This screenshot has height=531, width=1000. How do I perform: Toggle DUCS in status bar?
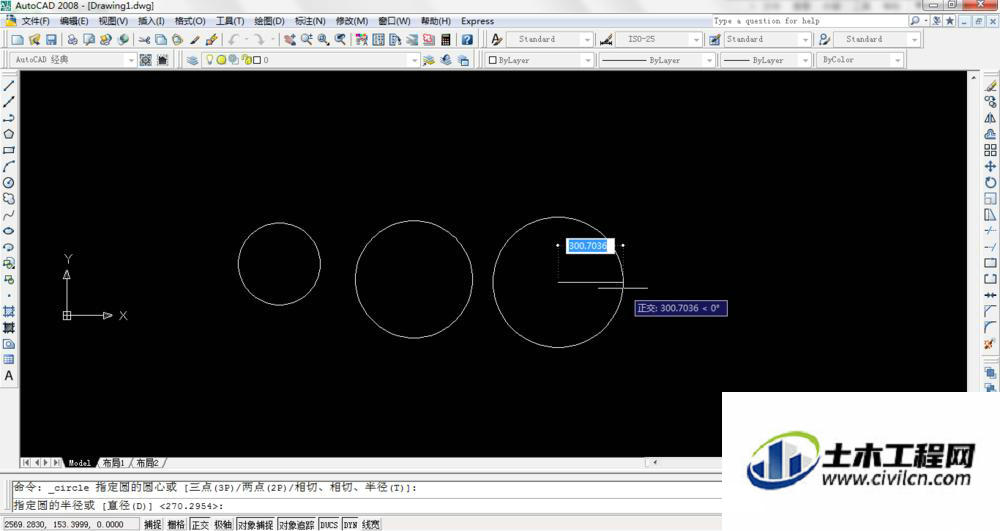coord(329,525)
